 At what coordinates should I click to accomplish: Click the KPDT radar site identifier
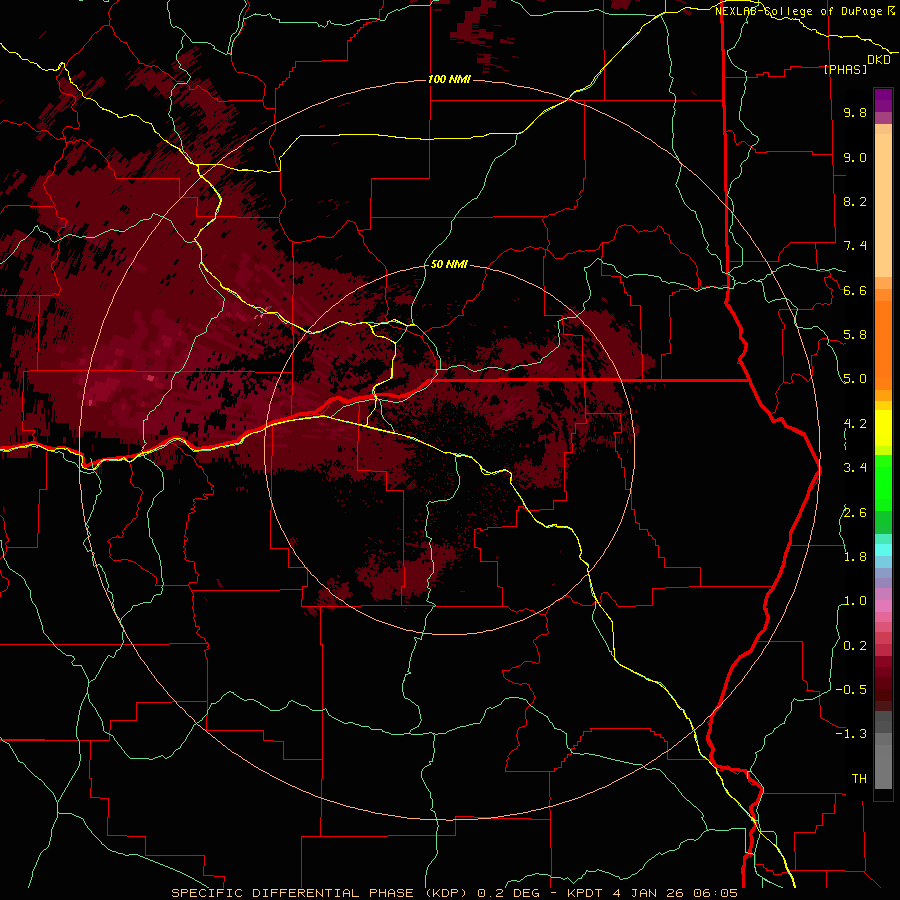pyautogui.click(x=584, y=893)
